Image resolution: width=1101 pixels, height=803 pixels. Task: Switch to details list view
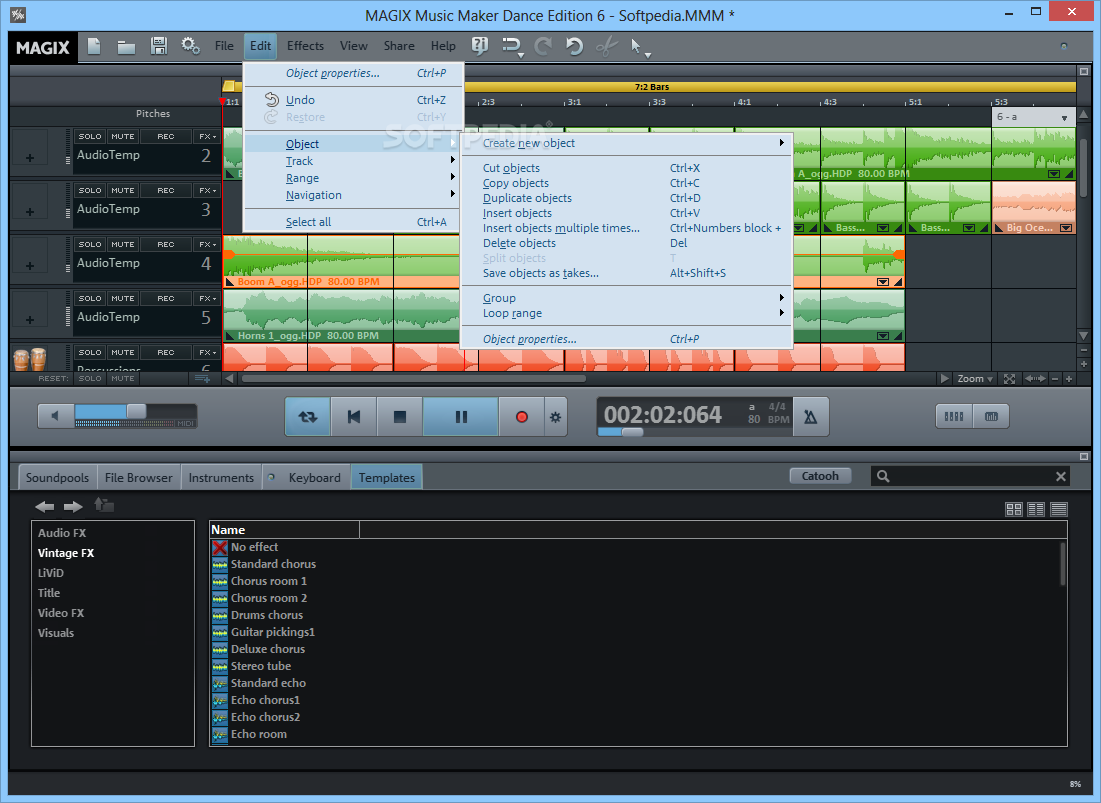coord(1059,509)
